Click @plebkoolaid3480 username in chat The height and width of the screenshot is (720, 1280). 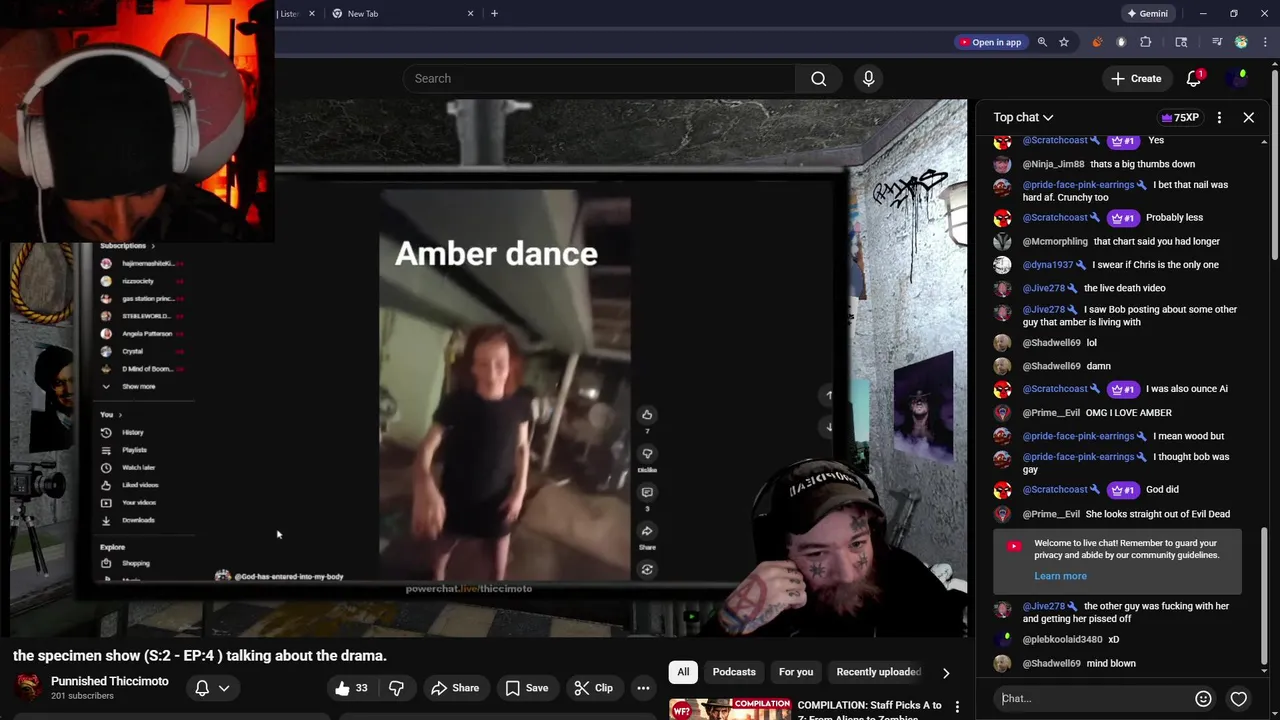tap(1062, 640)
